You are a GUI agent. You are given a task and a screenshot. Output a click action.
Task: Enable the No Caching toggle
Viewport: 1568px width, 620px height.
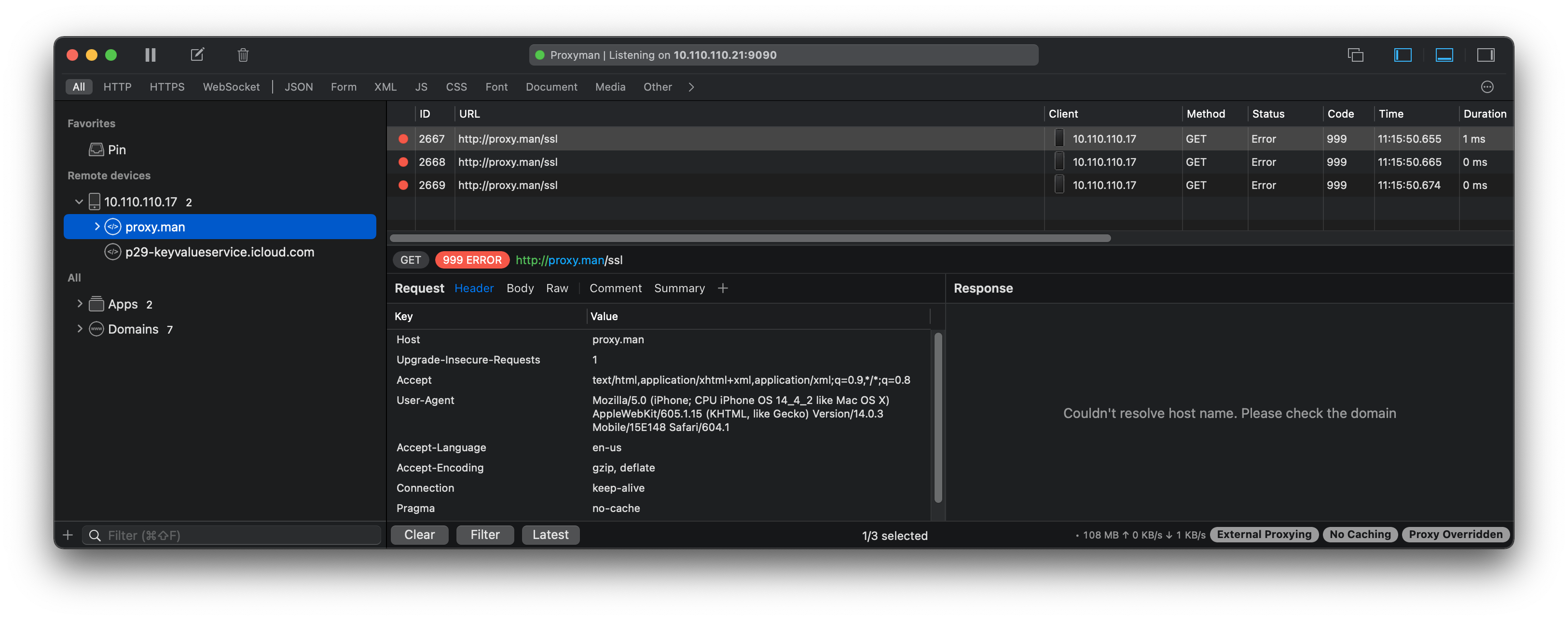1360,534
